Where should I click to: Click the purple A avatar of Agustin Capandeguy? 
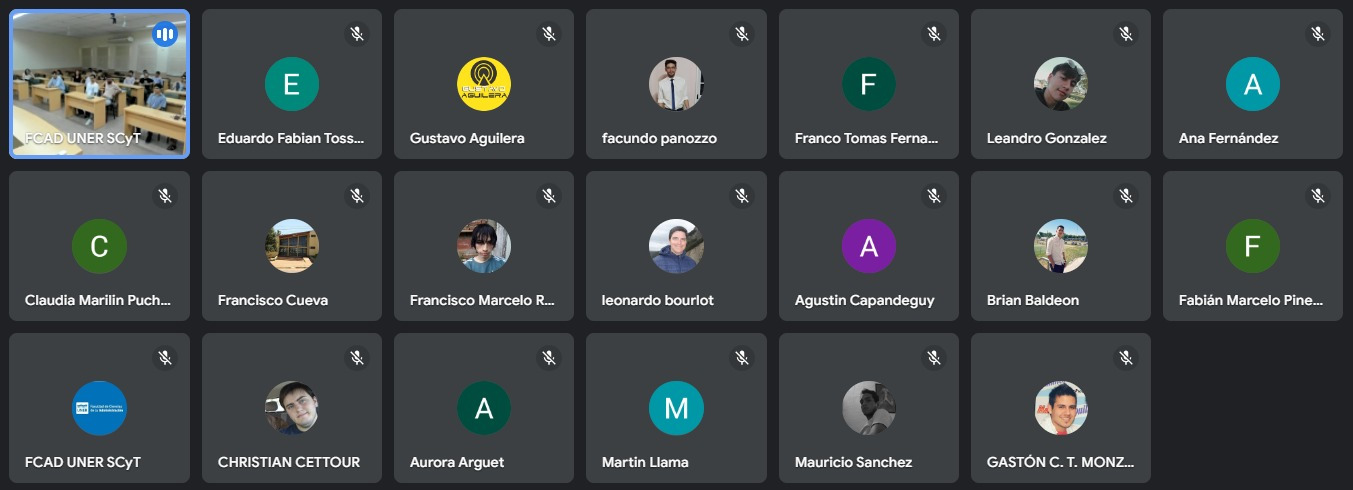click(x=869, y=246)
